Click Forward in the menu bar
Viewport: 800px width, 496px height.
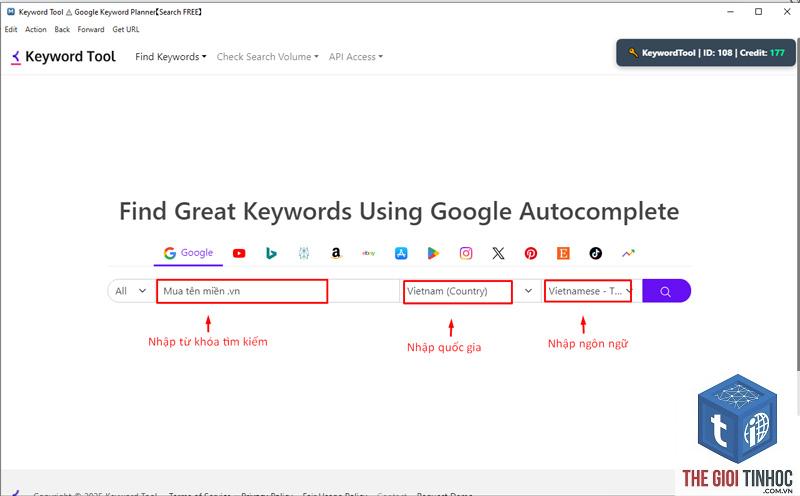coord(91,30)
